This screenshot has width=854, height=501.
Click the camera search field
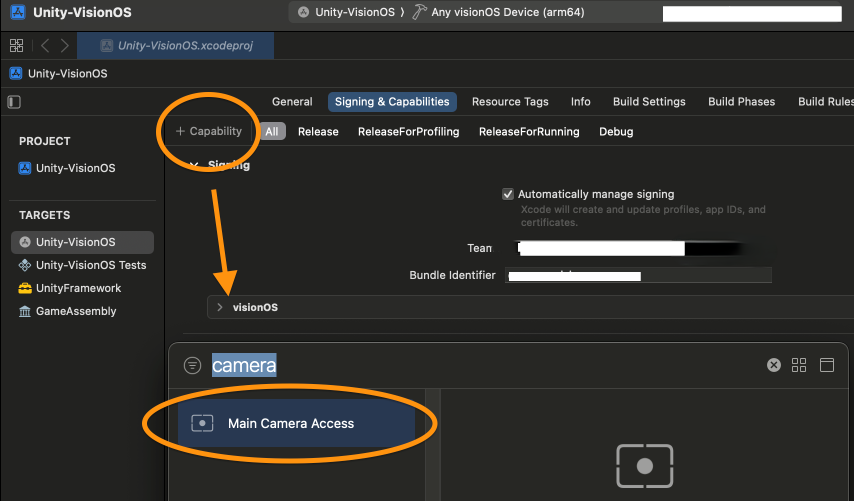coord(480,366)
